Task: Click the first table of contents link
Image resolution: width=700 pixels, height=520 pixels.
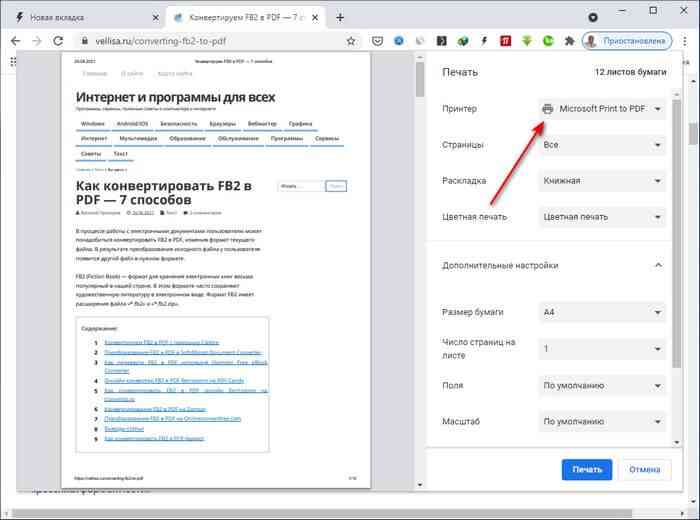Action: tap(162, 342)
